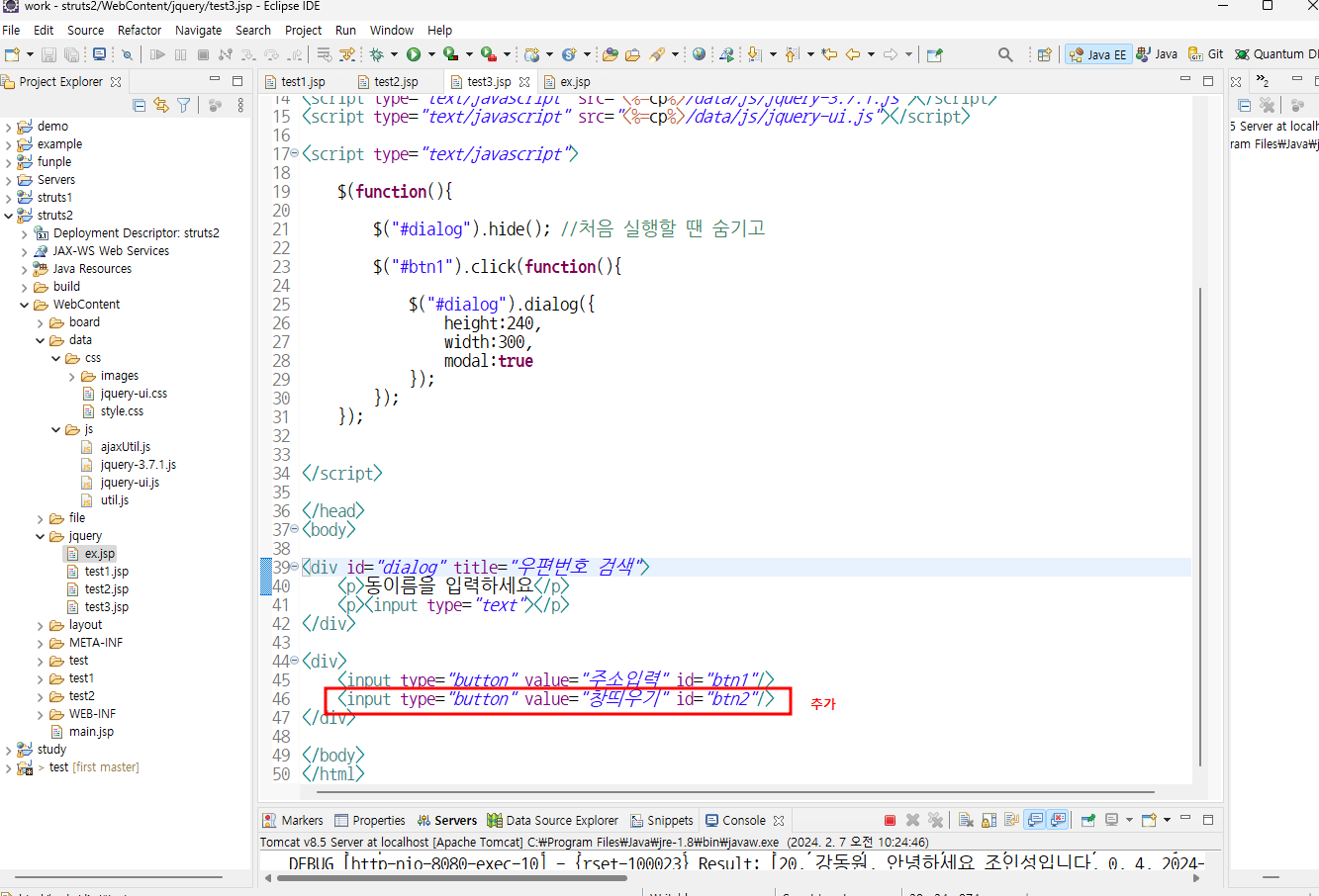The height and width of the screenshot is (896, 1319).
Task: Toggle Word Wrap in Console
Action: click(x=1011, y=820)
